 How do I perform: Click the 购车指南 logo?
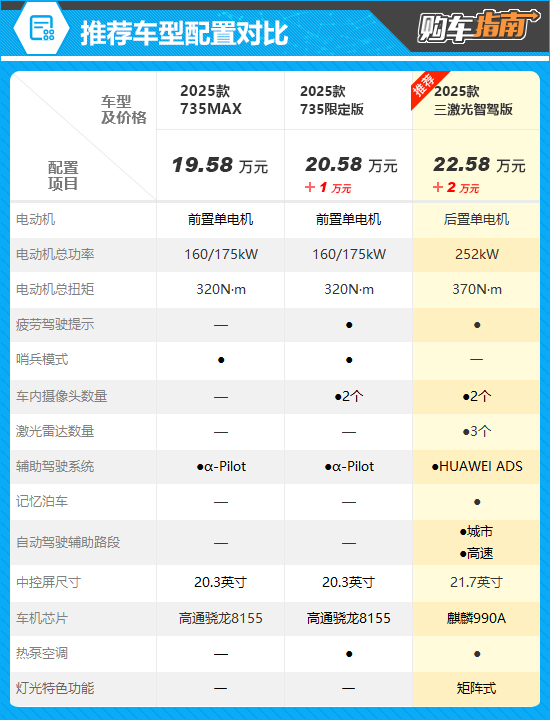(x=479, y=27)
